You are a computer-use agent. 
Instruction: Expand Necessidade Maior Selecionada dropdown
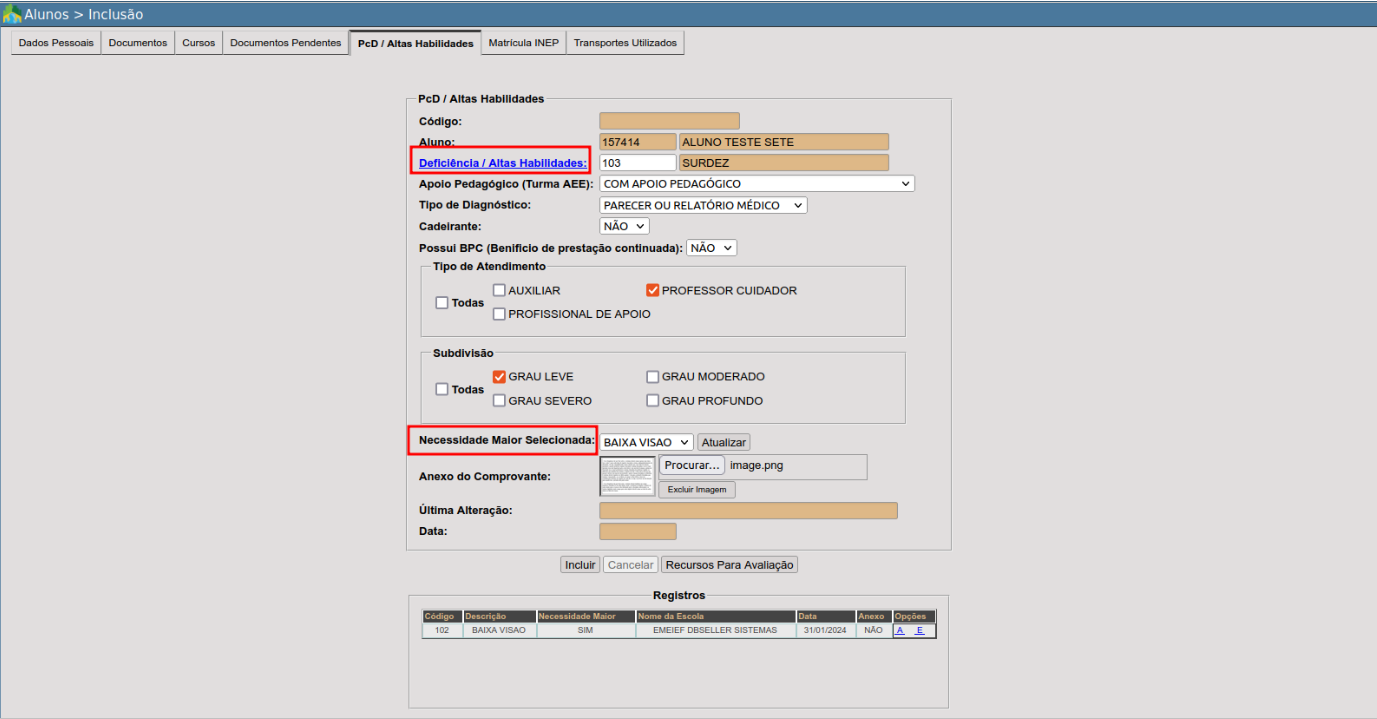(646, 442)
